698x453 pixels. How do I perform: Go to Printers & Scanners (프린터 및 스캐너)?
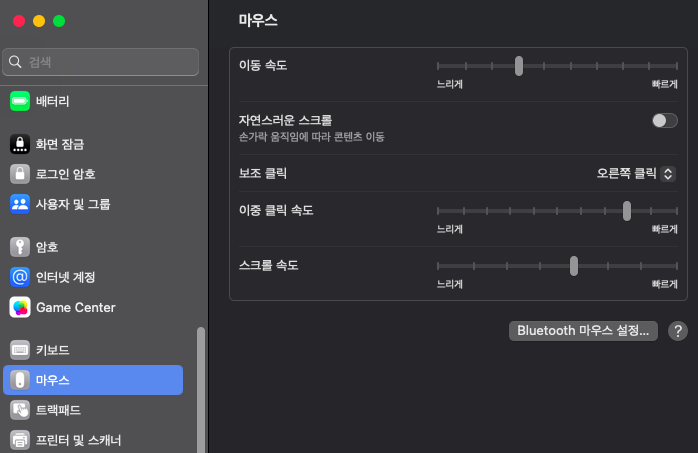78,439
